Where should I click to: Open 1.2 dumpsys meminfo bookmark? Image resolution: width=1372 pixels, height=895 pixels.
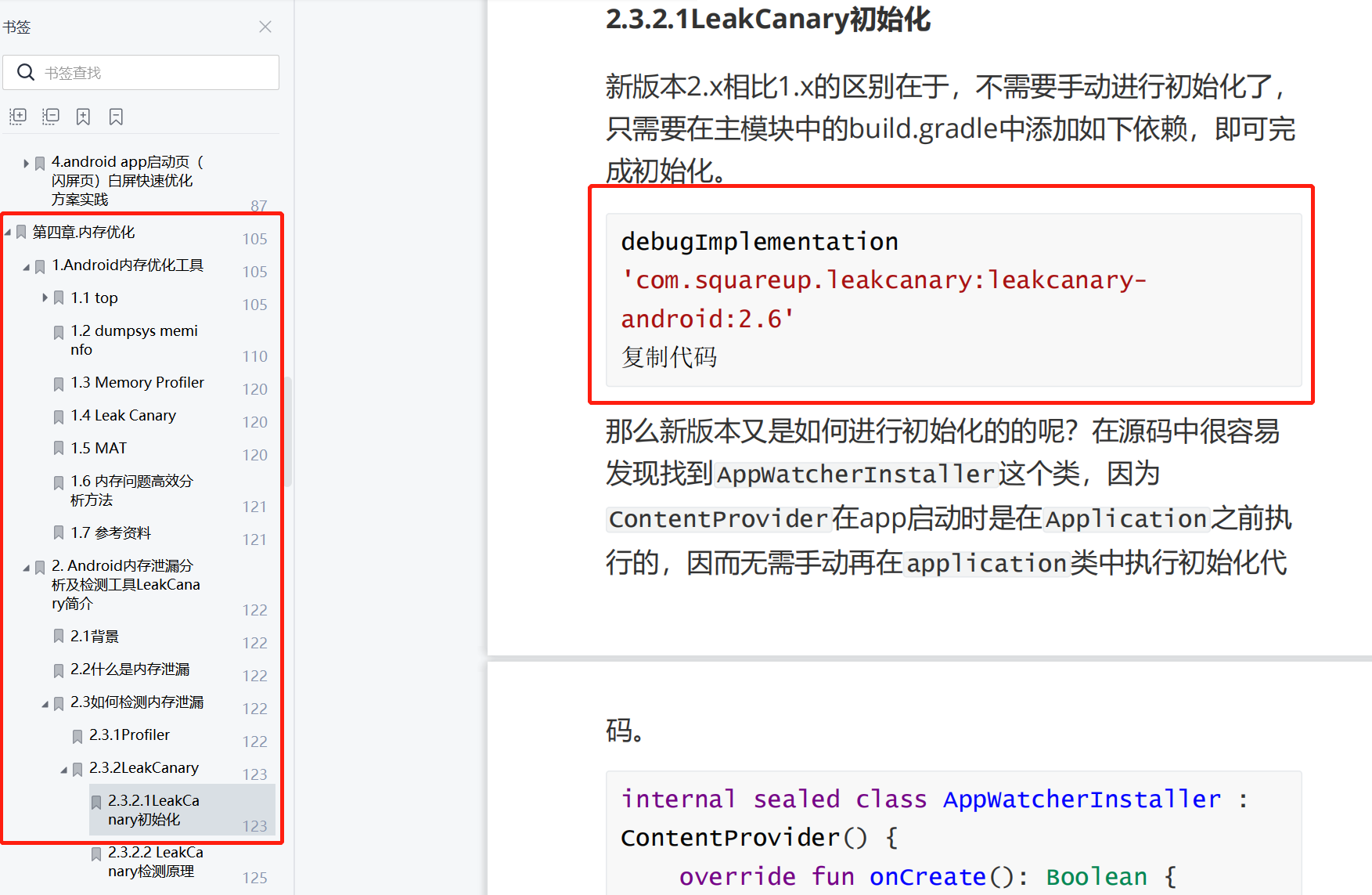[134, 340]
